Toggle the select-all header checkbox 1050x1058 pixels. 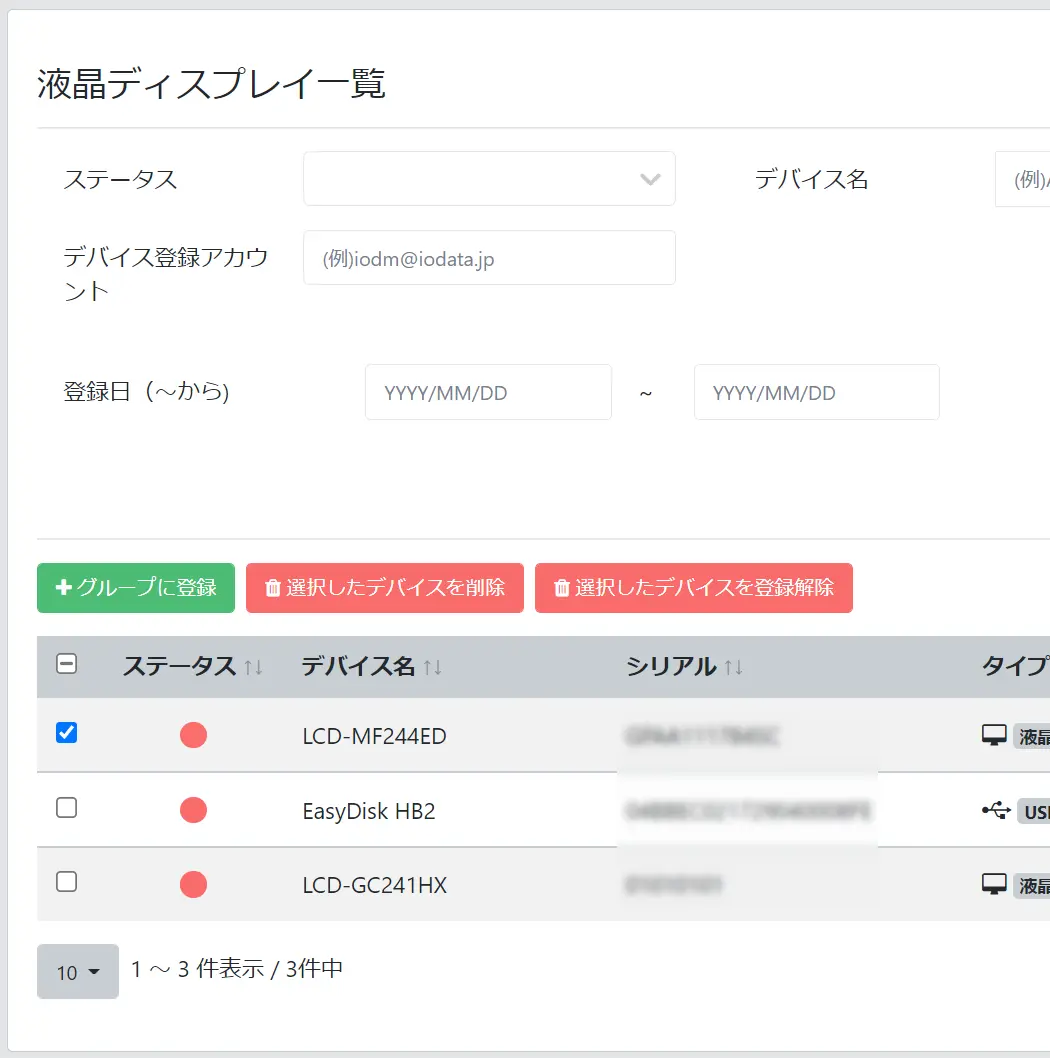pyautogui.click(x=67, y=664)
